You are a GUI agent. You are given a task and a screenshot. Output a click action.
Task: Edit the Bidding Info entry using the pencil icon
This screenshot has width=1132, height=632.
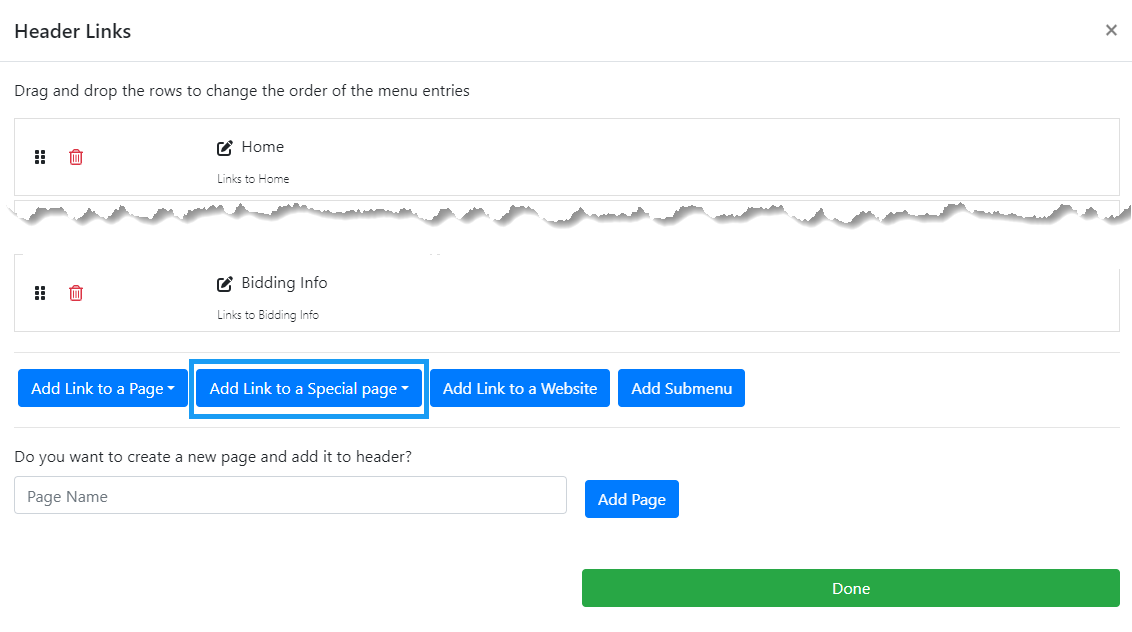(225, 284)
